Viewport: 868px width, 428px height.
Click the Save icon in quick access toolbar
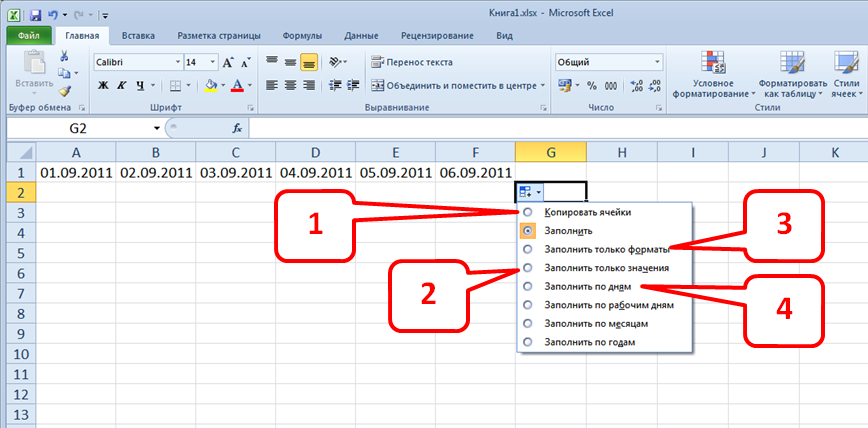tap(35, 15)
